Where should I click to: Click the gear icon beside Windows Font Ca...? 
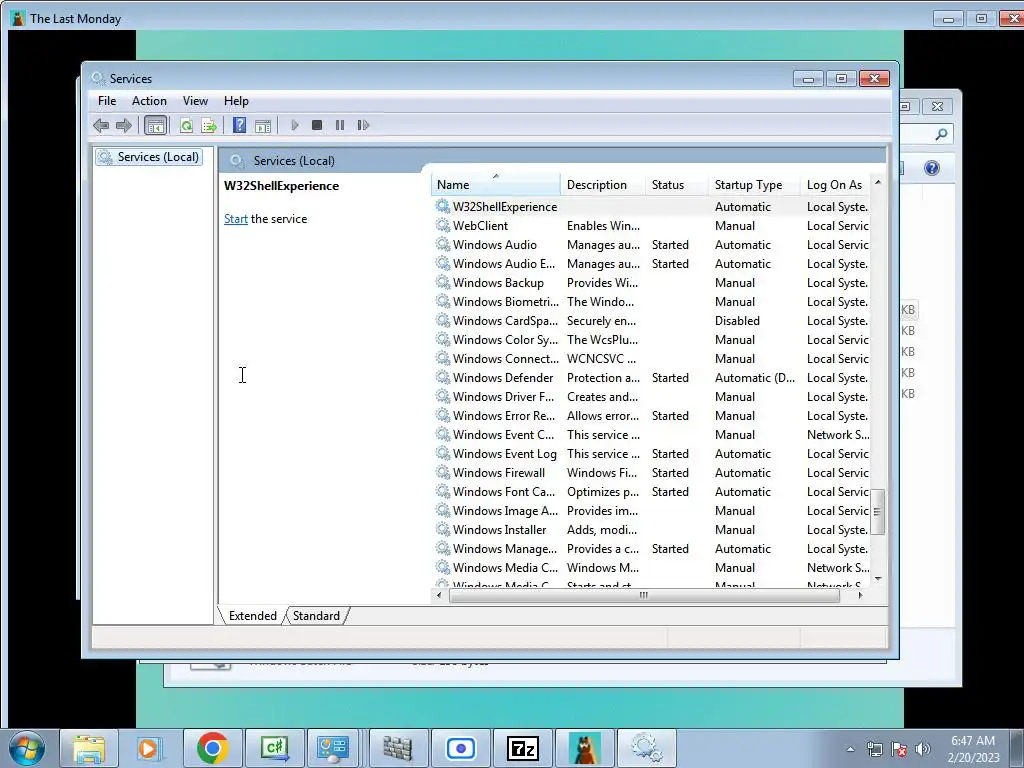tap(443, 491)
